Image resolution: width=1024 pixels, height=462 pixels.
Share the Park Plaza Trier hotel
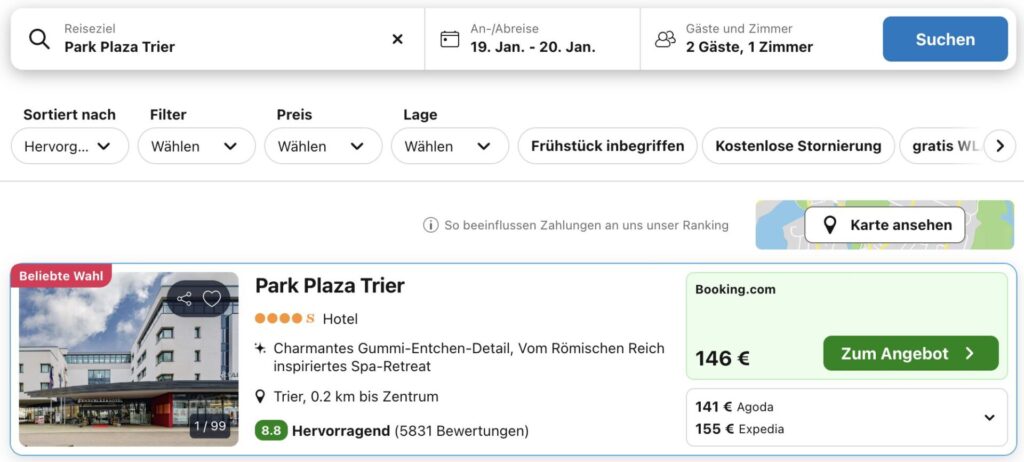click(185, 298)
